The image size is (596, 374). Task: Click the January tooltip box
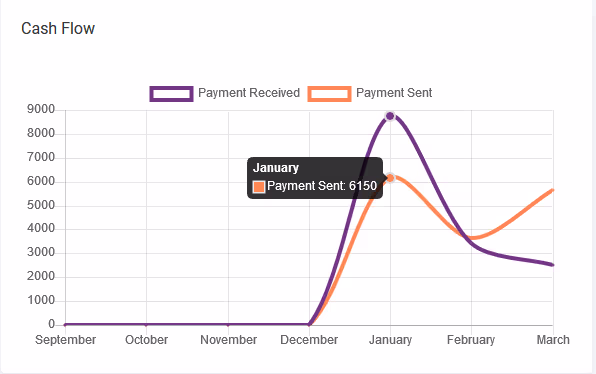pos(315,178)
